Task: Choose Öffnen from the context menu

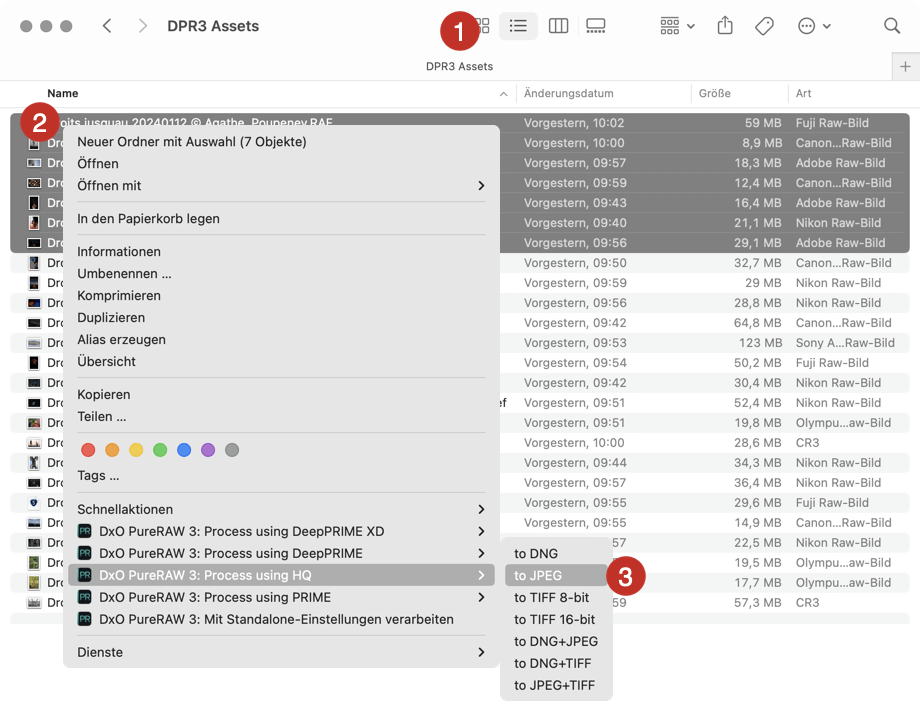Action: click(x=281, y=164)
